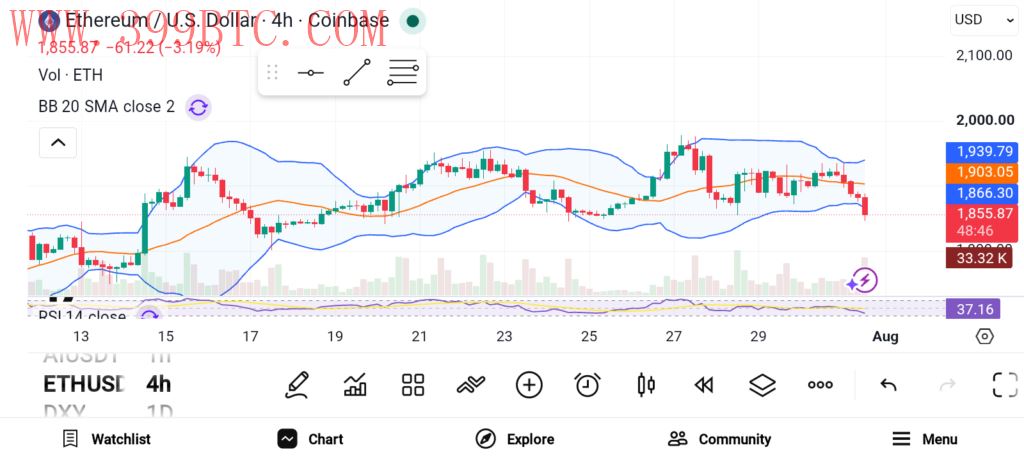Viewport: 1024px width, 461px height.
Task: Select the horizontal line tool with the single-point icon
Action: [310, 72]
